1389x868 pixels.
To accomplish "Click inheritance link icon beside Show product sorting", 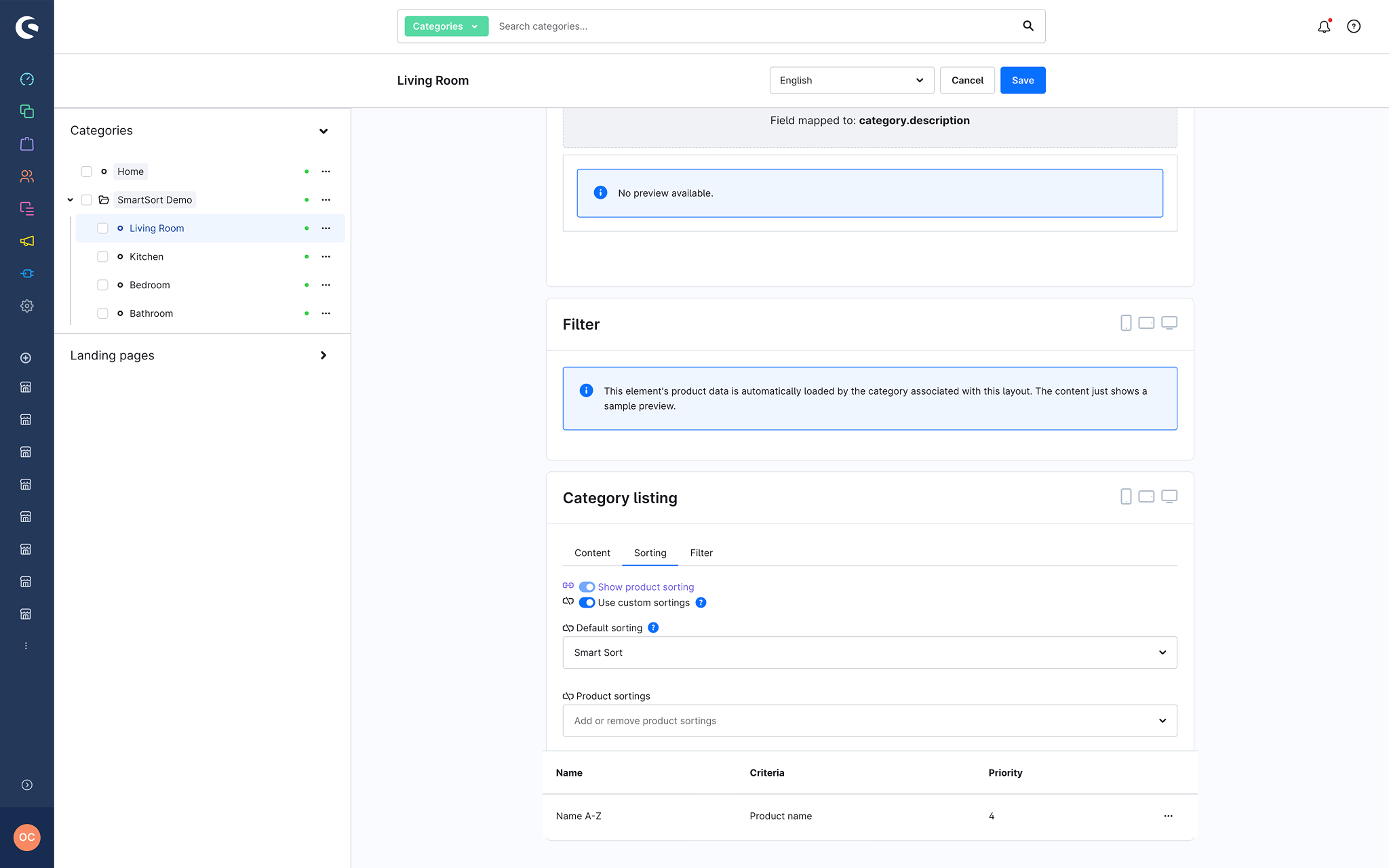I will [x=568, y=586].
